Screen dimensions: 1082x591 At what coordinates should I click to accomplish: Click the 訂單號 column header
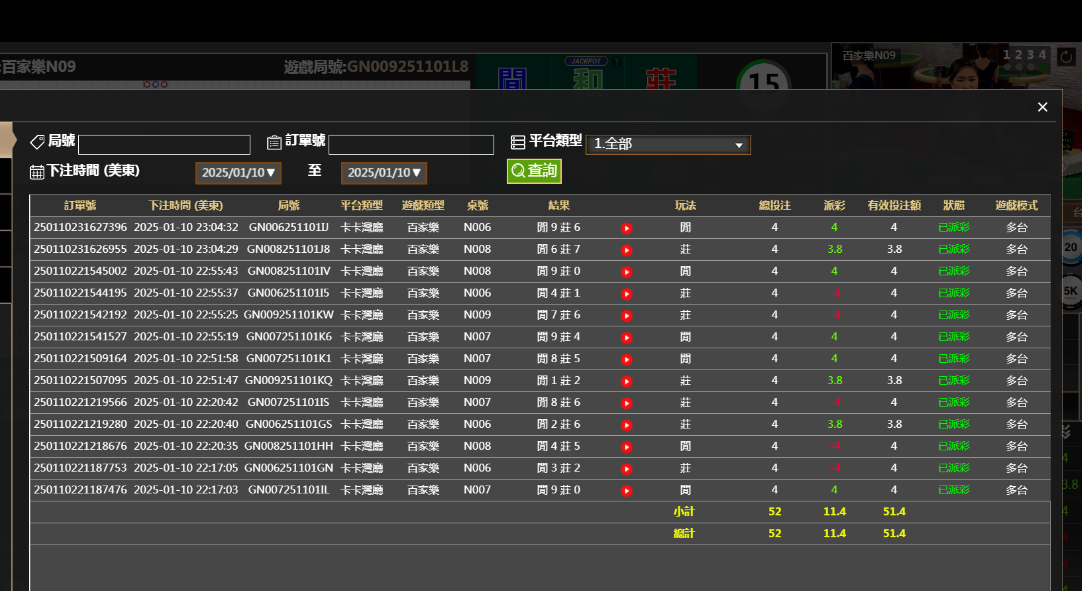[80, 205]
